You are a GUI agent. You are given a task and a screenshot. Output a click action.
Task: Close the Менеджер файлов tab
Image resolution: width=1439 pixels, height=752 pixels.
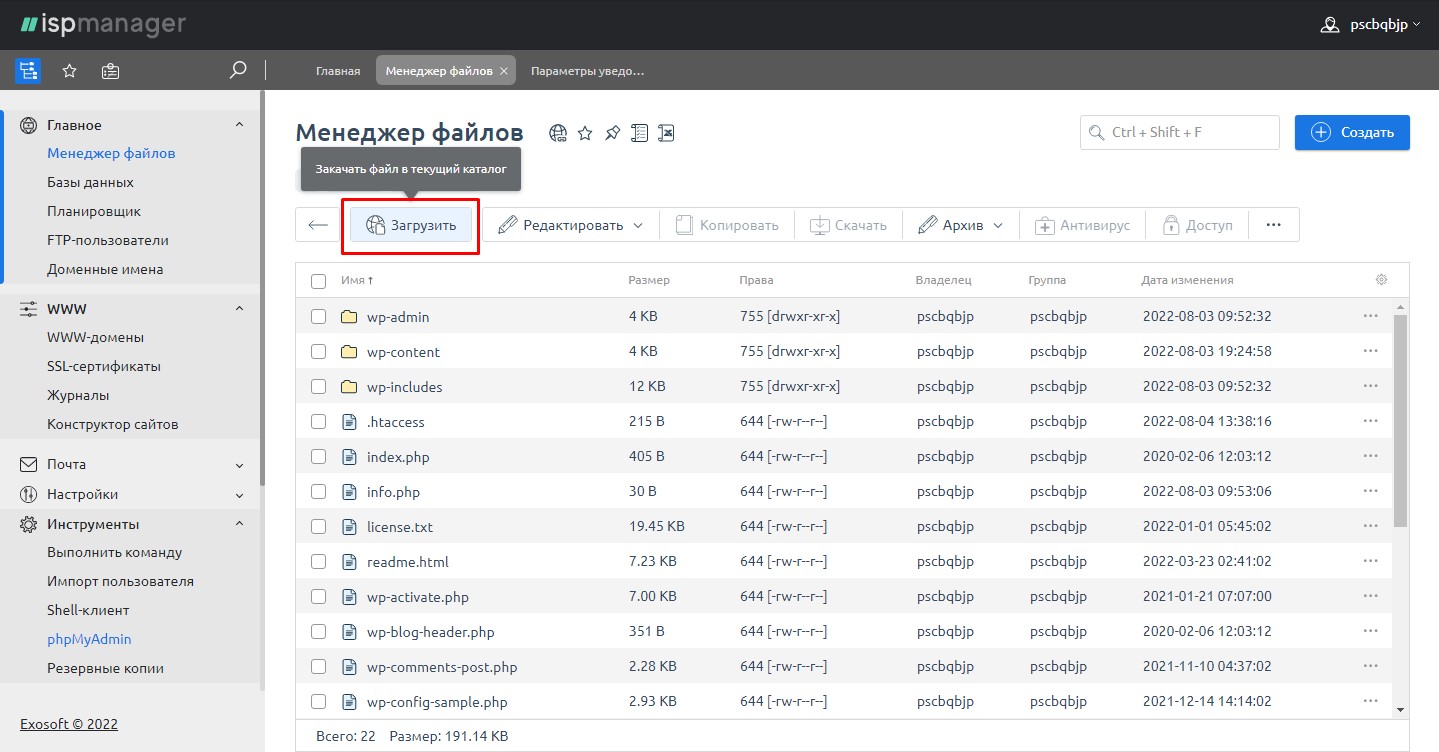point(504,71)
